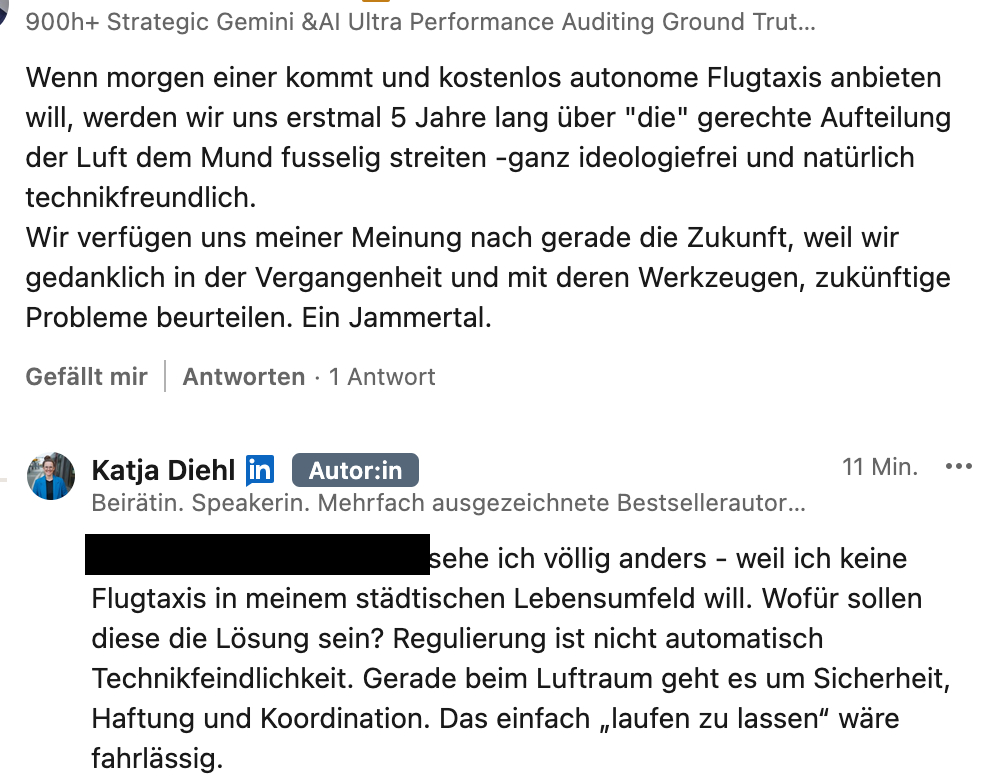Click the LinkedIn badge beside Katja Diehl

260,469
